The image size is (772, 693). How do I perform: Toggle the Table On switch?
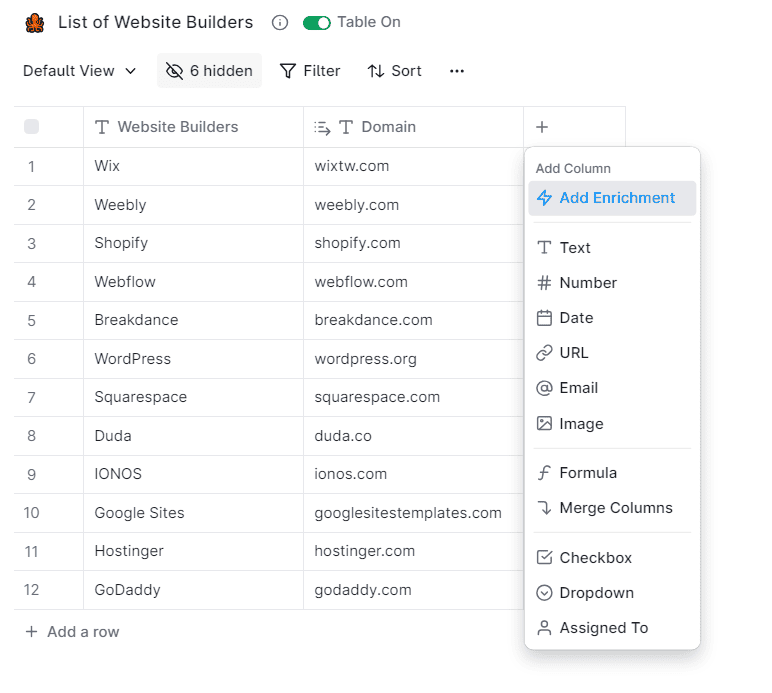click(x=317, y=23)
